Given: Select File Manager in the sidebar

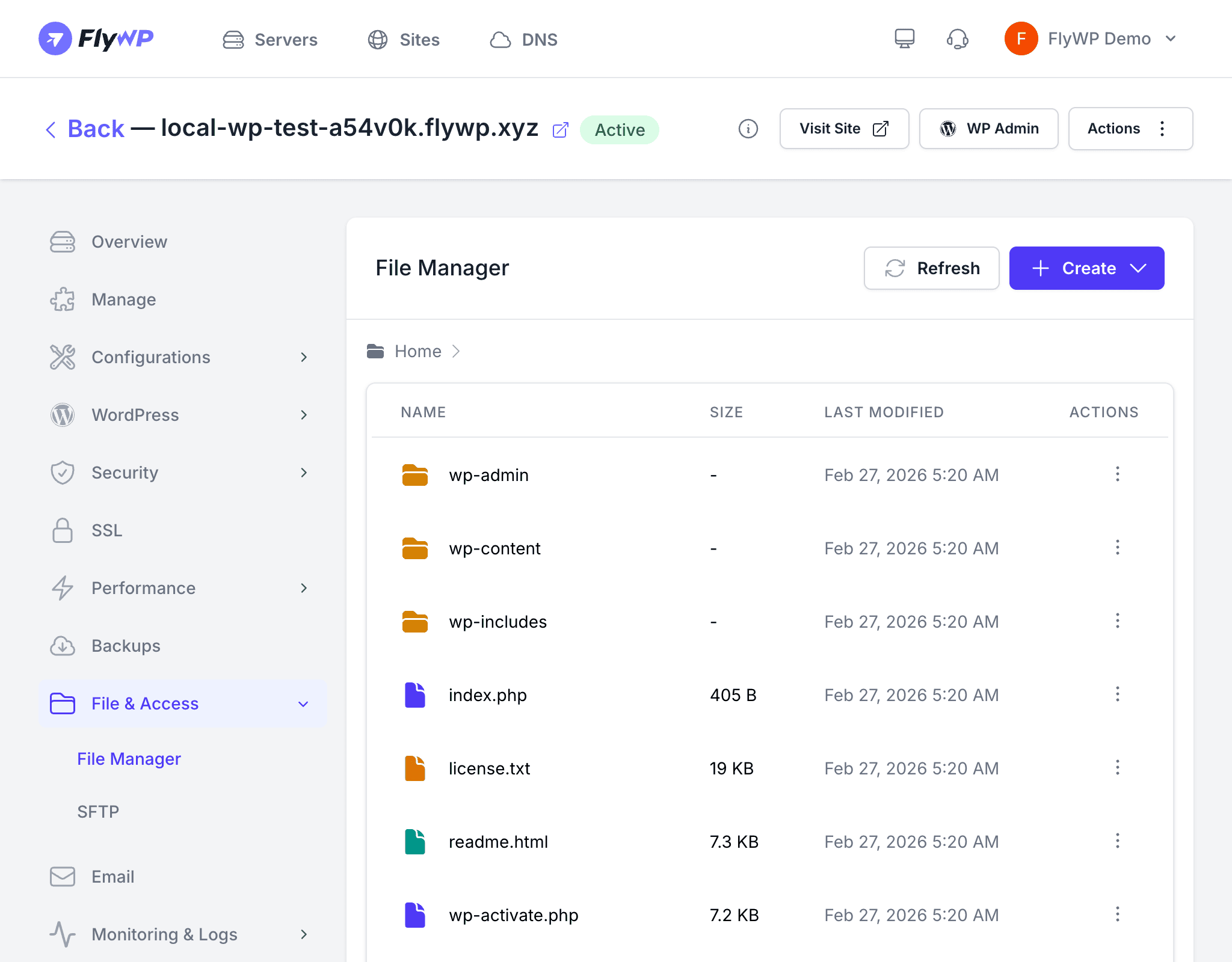Looking at the screenshot, I should [129, 759].
